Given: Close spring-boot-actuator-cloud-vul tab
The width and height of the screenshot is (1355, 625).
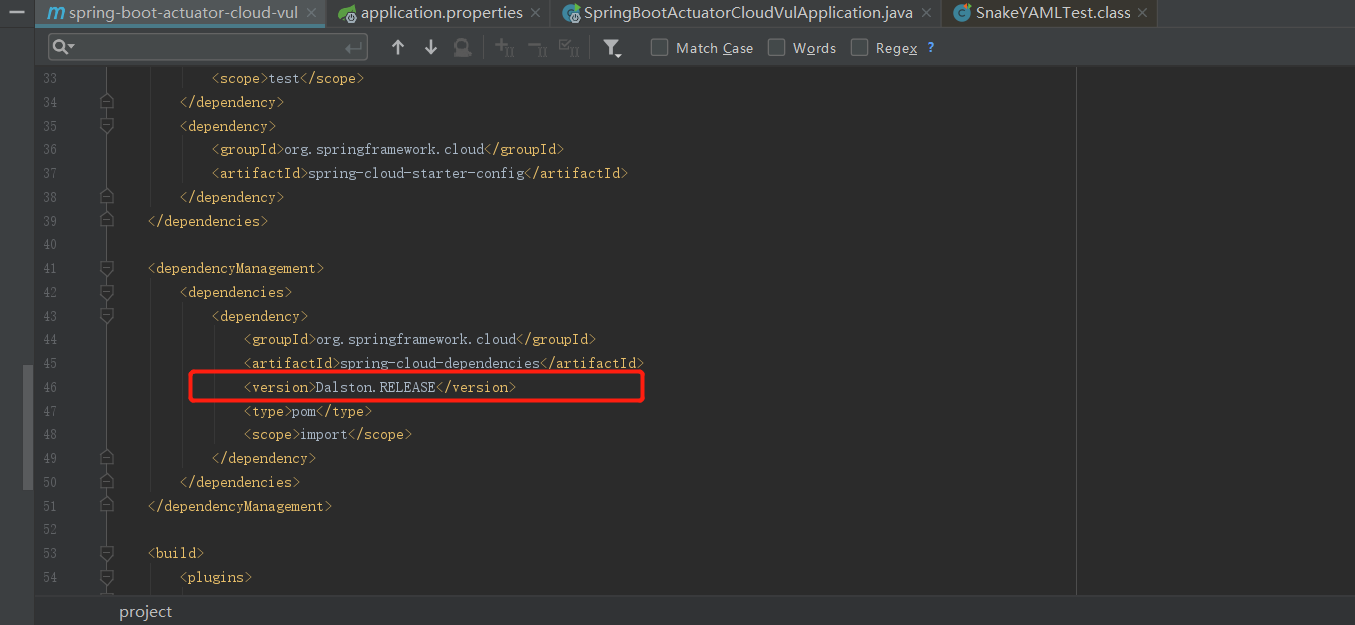Looking at the screenshot, I should 313,14.
